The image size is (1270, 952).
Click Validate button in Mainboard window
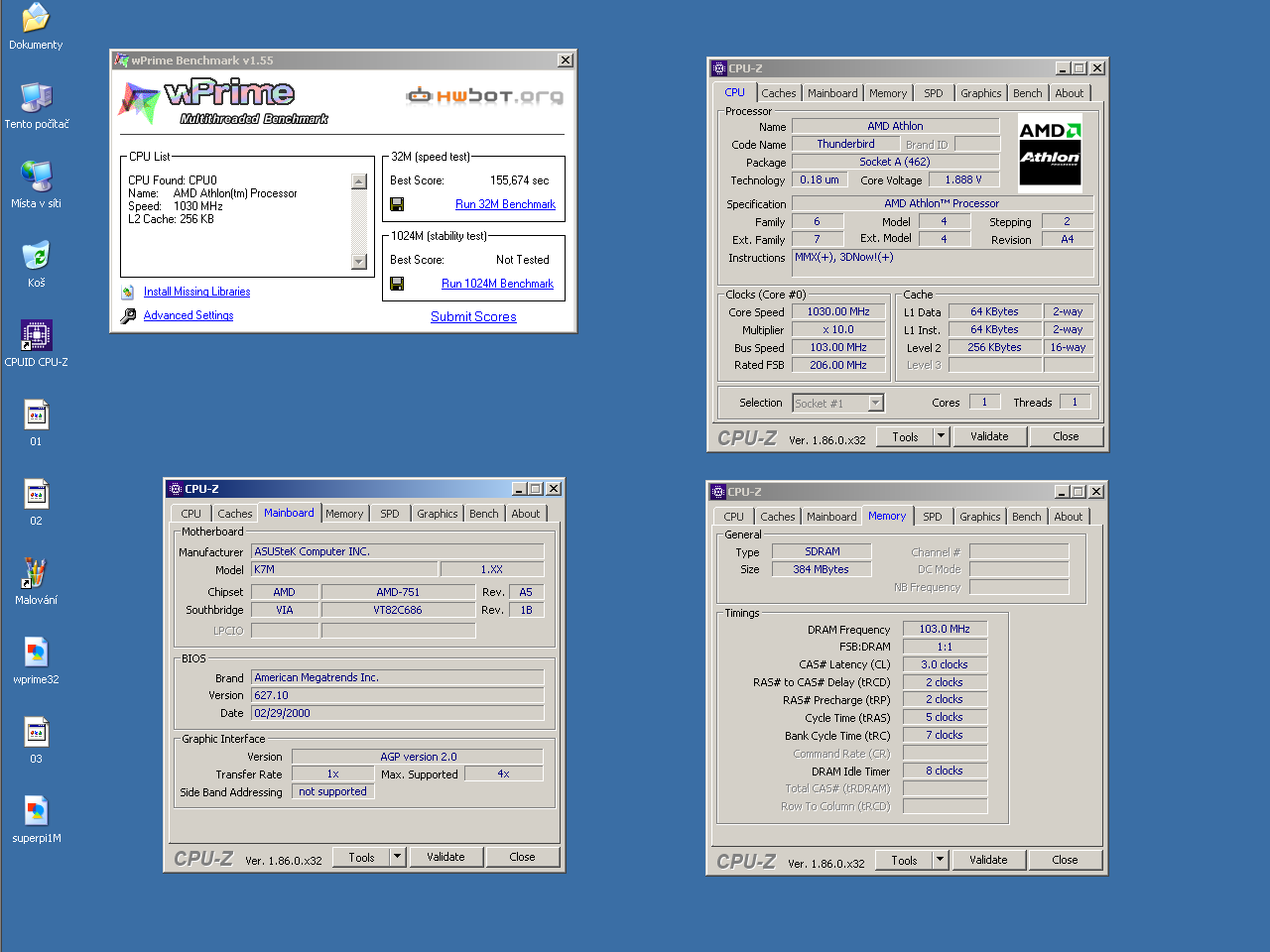[445, 857]
